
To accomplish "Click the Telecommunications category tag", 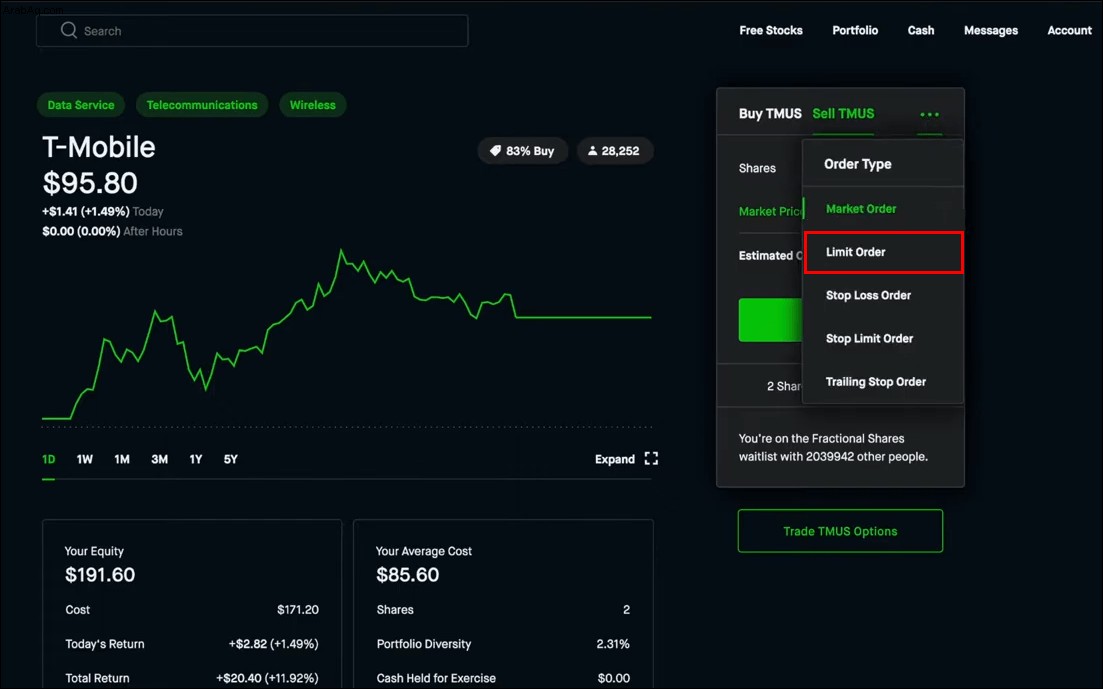I will click(x=202, y=105).
